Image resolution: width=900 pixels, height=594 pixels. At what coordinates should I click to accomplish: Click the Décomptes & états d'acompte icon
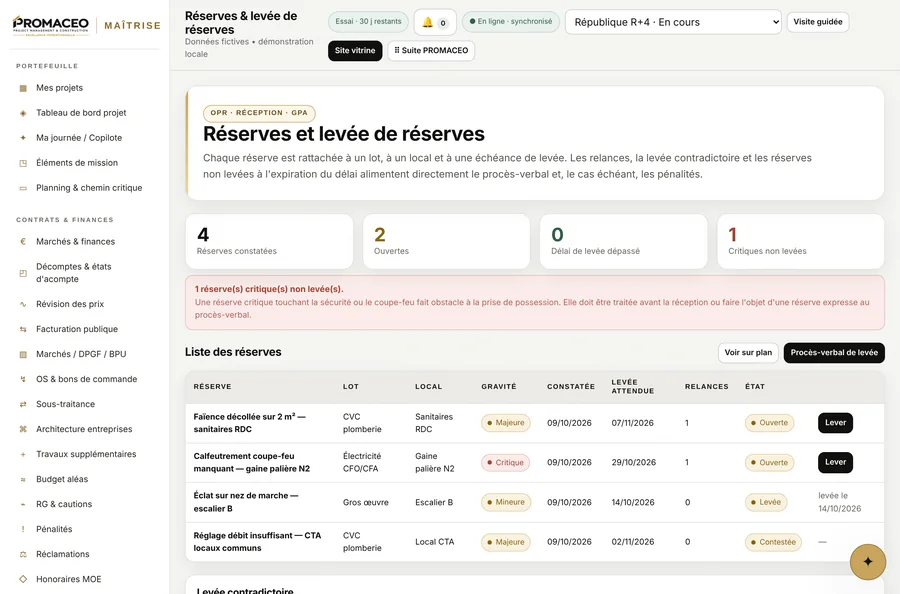click(x=23, y=273)
